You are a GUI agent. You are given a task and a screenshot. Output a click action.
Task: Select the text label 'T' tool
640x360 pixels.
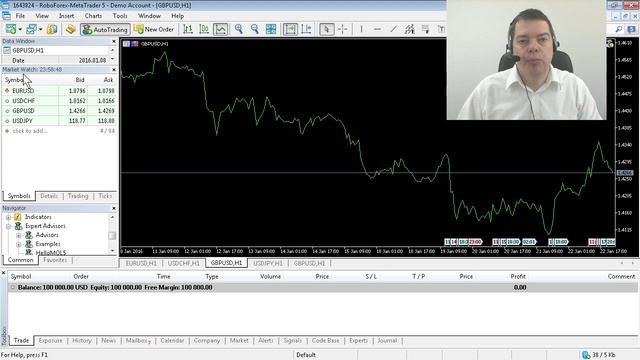[x=441, y=29]
